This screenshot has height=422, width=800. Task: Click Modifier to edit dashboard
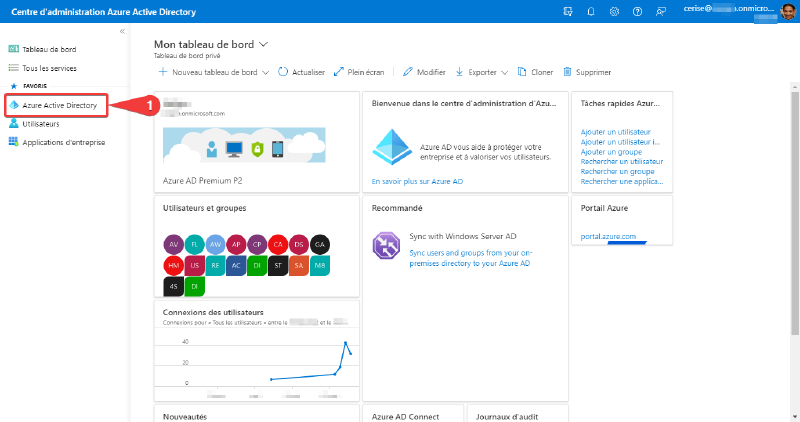(x=424, y=72)
